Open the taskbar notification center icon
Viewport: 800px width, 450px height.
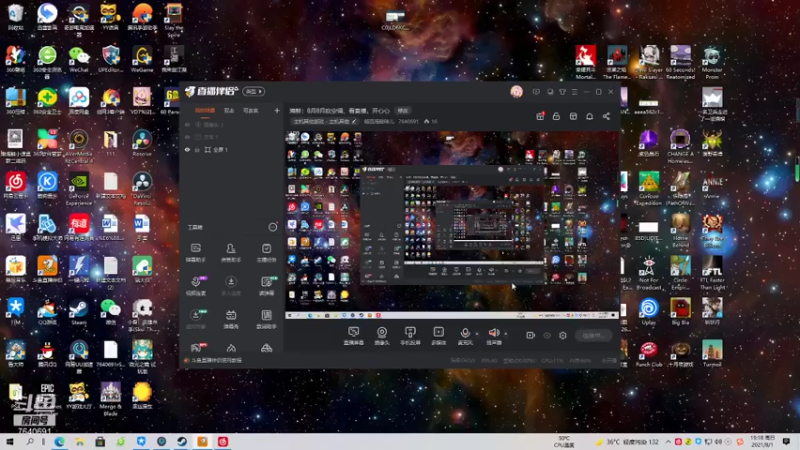point(786,442)
